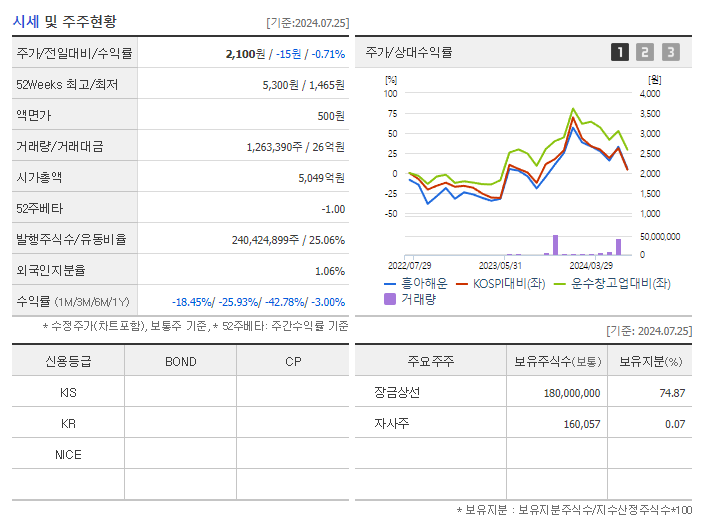This screenshot has height=525, width=702.
Task: Click the blue 흥아해운 legend line
Action: (x=390, y=284)
